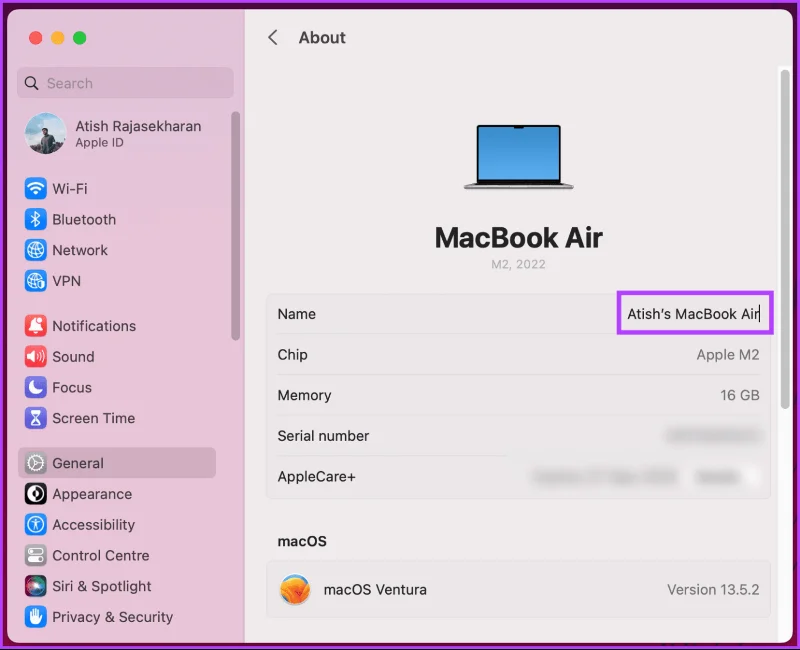Click the M2, 2022 model subtitle
The width and height of the screenshot is (800, 650).
pyautogui.click(x=518, y=264)
